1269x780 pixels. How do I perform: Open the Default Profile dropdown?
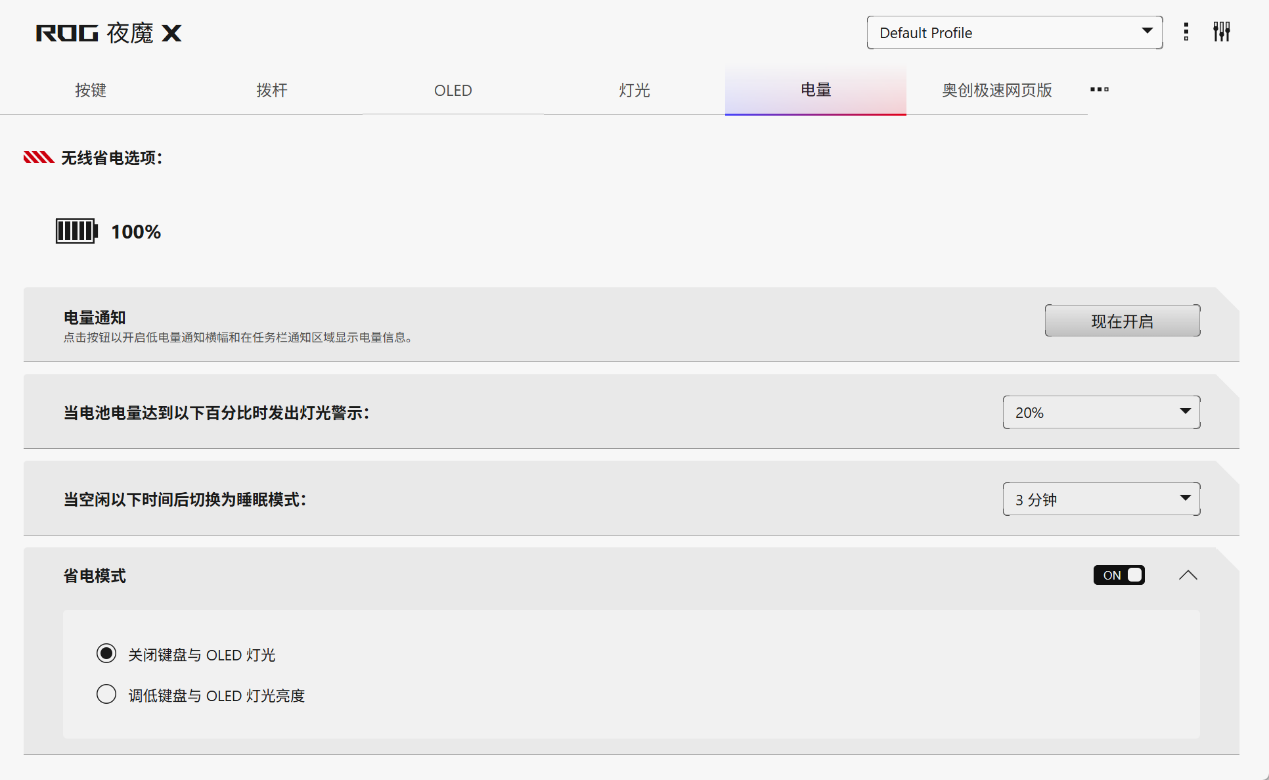click(1014, 33)
